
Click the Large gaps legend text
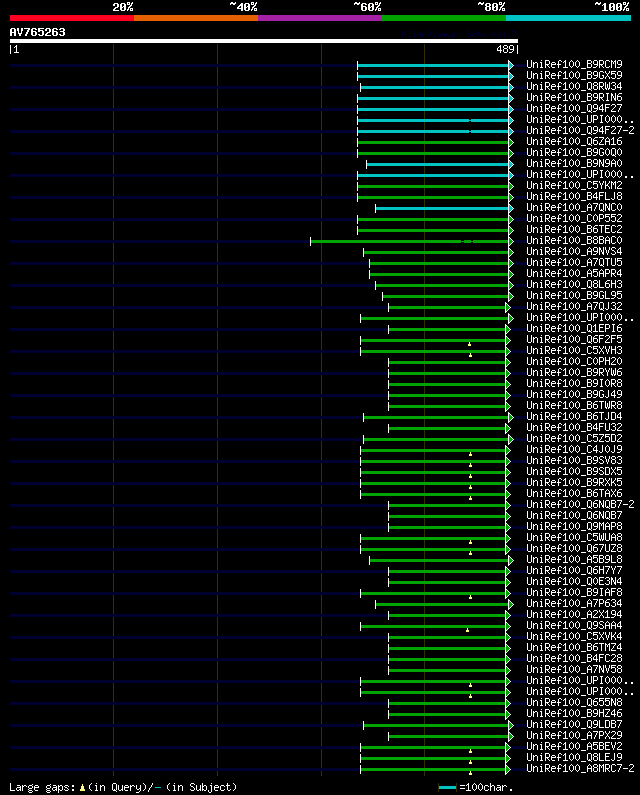[44, 787]
